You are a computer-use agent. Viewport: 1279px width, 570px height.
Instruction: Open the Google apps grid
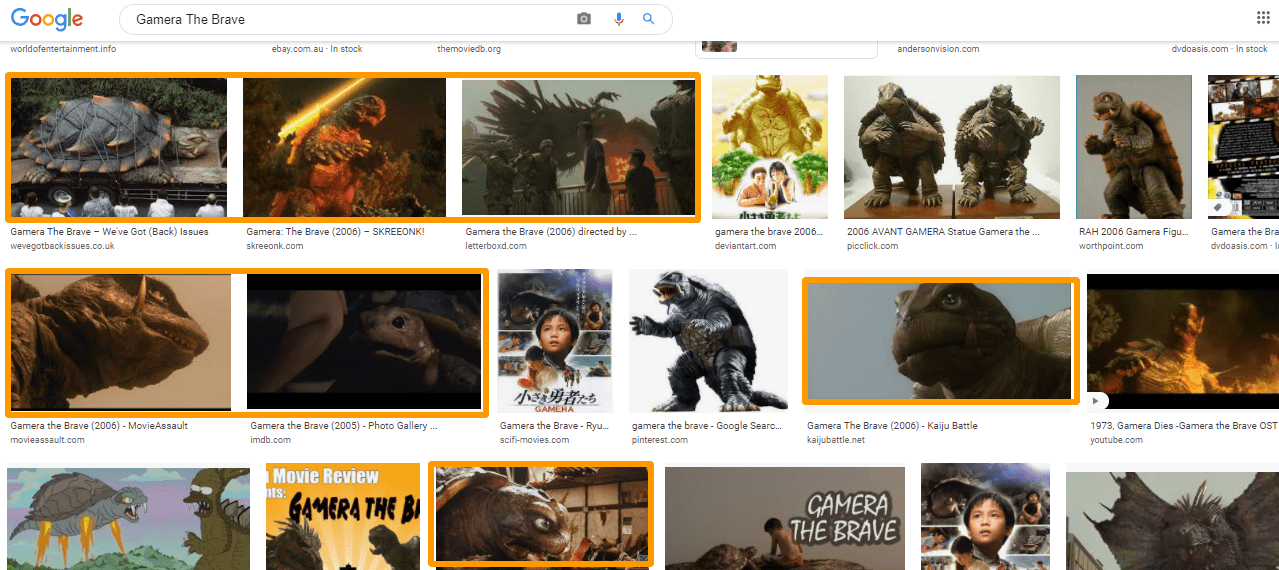(1262, 17)
